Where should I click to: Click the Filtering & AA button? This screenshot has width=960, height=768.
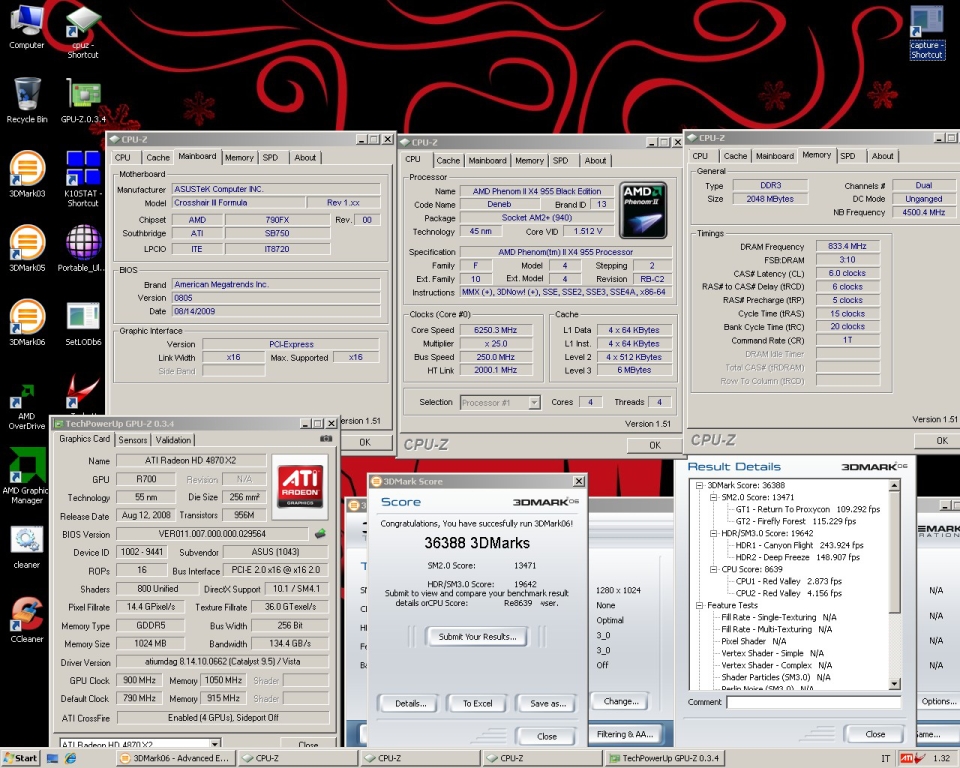(624, 734)
